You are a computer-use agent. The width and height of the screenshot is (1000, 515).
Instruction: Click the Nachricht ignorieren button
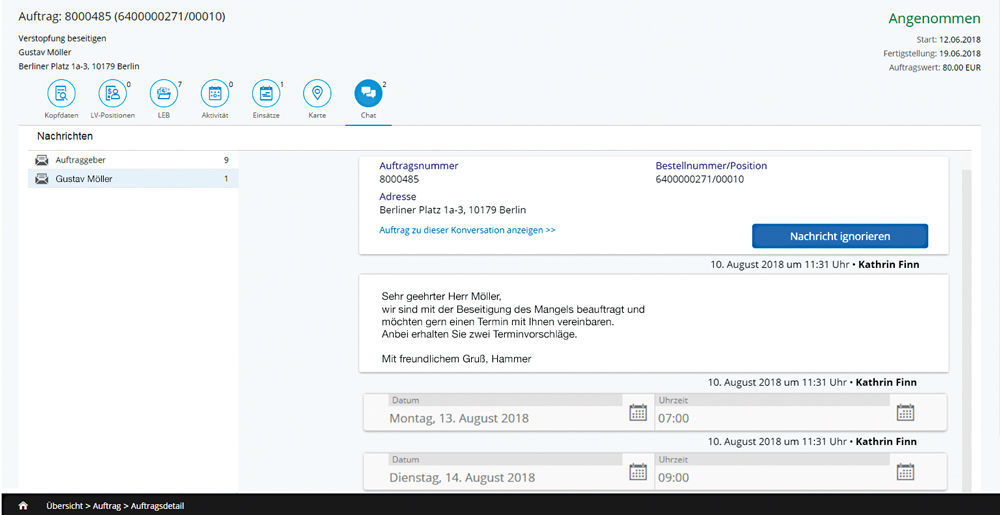(839, 236)
